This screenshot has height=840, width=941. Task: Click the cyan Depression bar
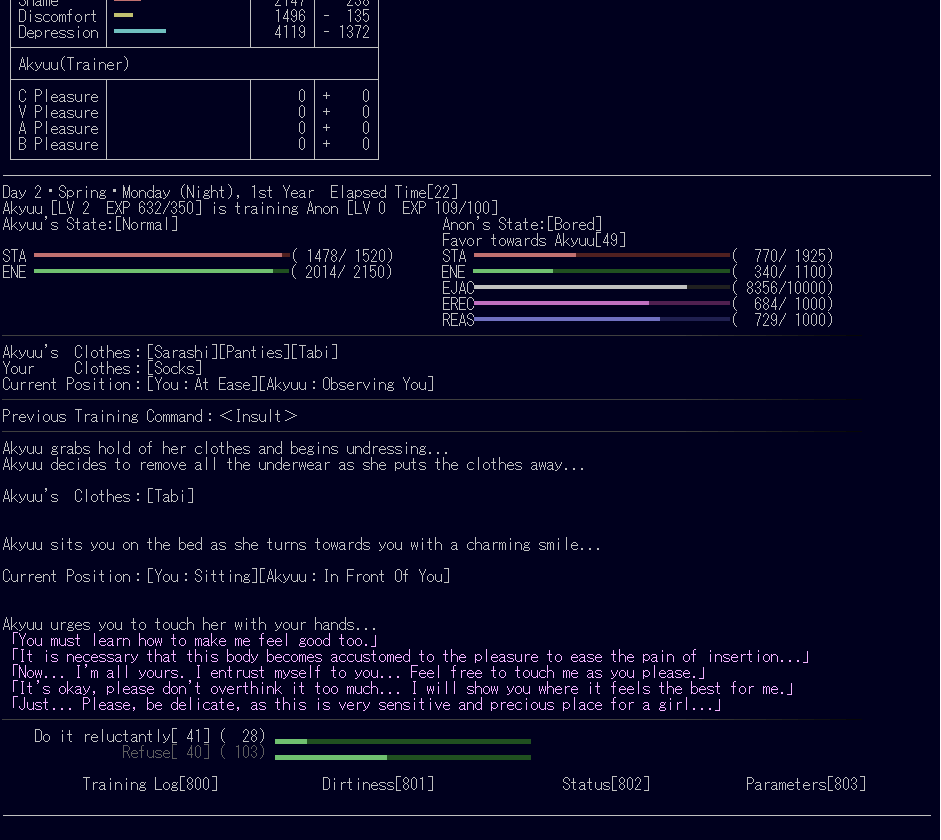pyautogui.click(x=140, y=31)
